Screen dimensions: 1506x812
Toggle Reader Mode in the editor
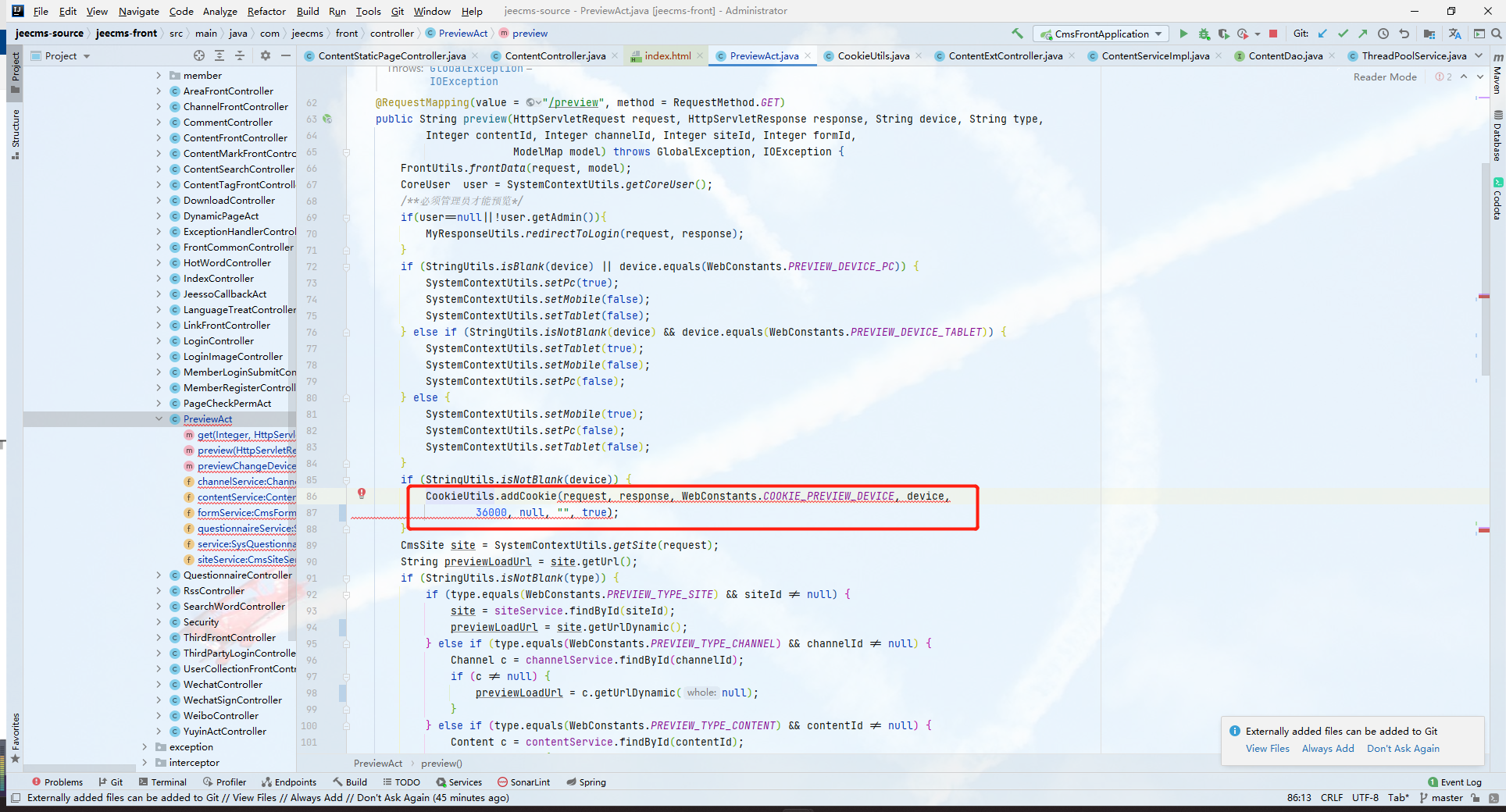[x=1384, y=77]
